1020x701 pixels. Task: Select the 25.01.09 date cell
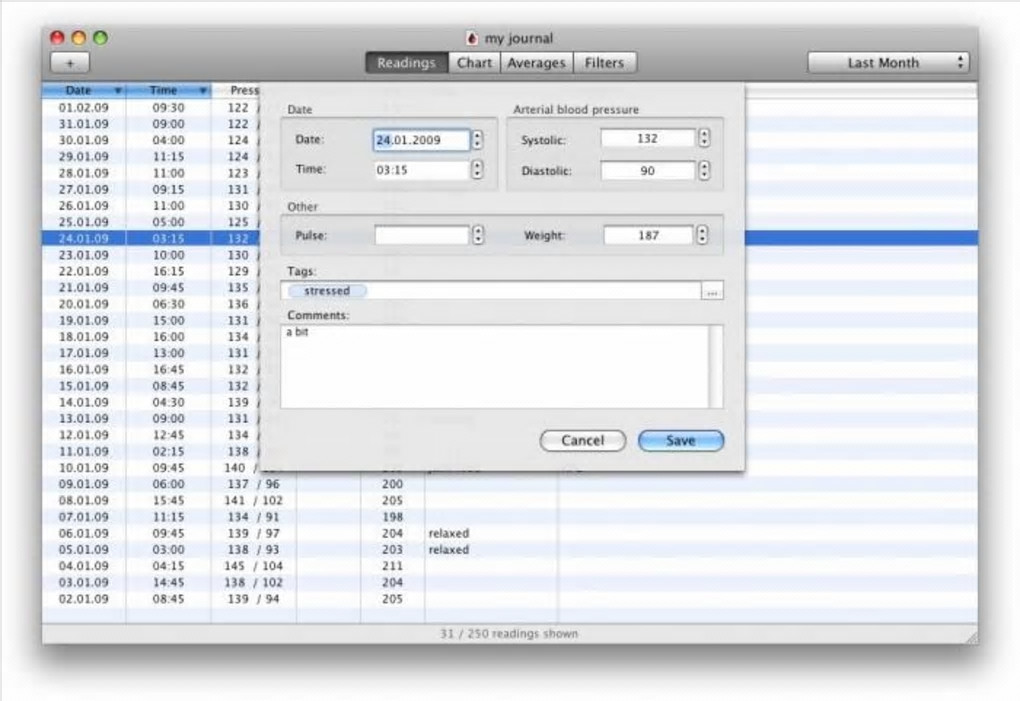(84, 222)
